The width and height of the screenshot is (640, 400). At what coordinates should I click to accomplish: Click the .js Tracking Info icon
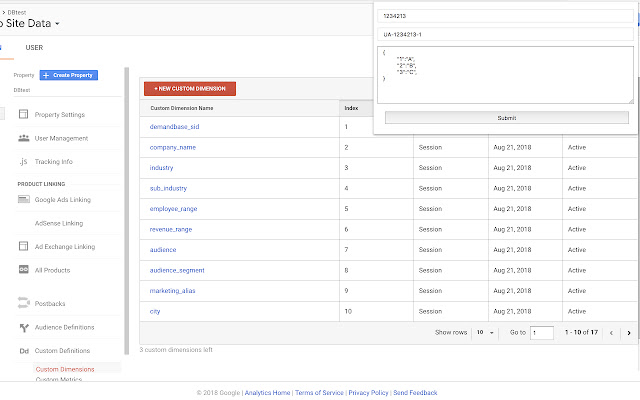[23, 162]
